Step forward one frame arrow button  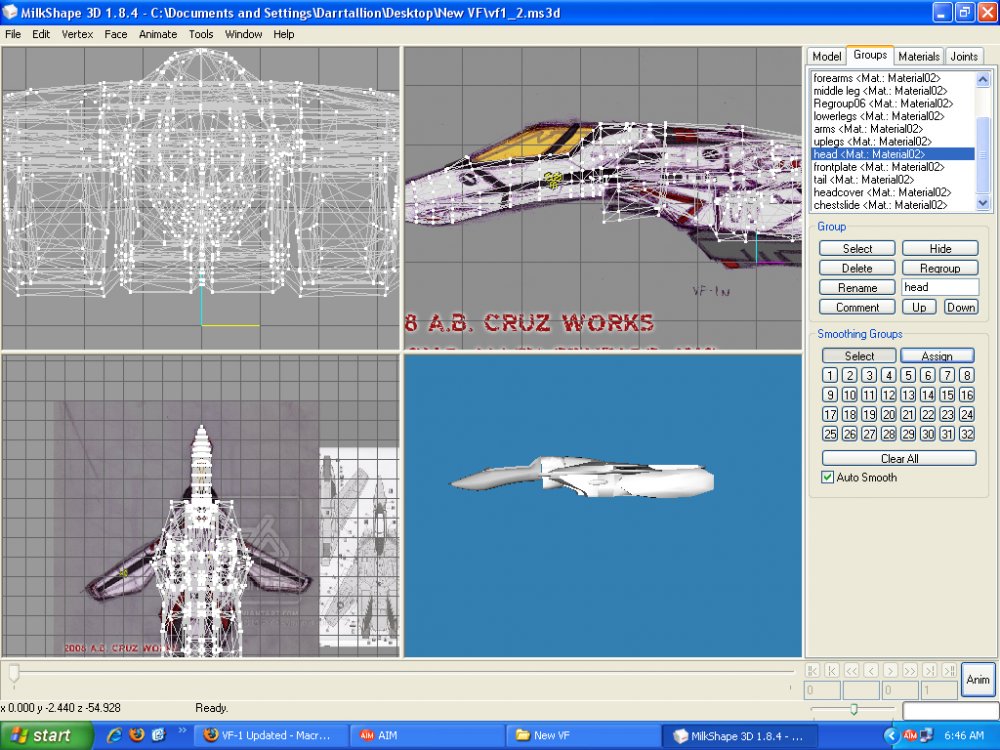tap(890, 670)
